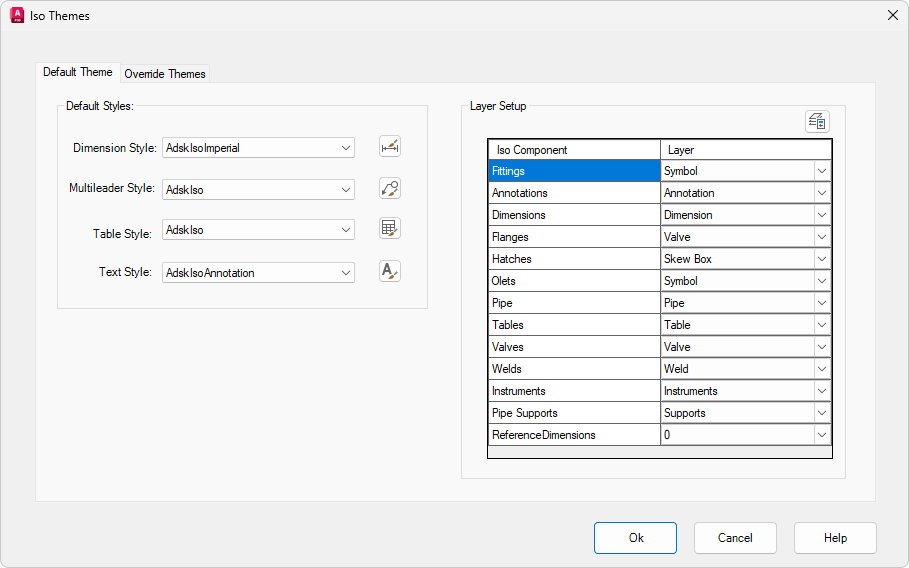Click the Cancel button
The height and width of the screenshot is (568, 909).
pos(735,538)
